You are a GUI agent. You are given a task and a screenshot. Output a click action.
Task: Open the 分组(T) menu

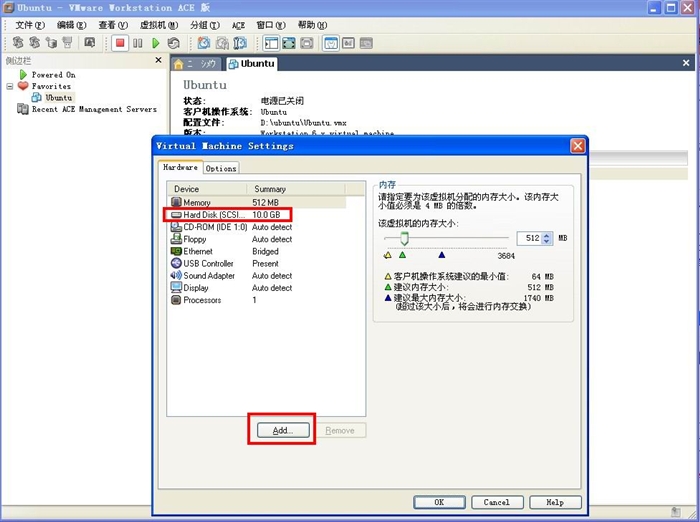point(205,25)
